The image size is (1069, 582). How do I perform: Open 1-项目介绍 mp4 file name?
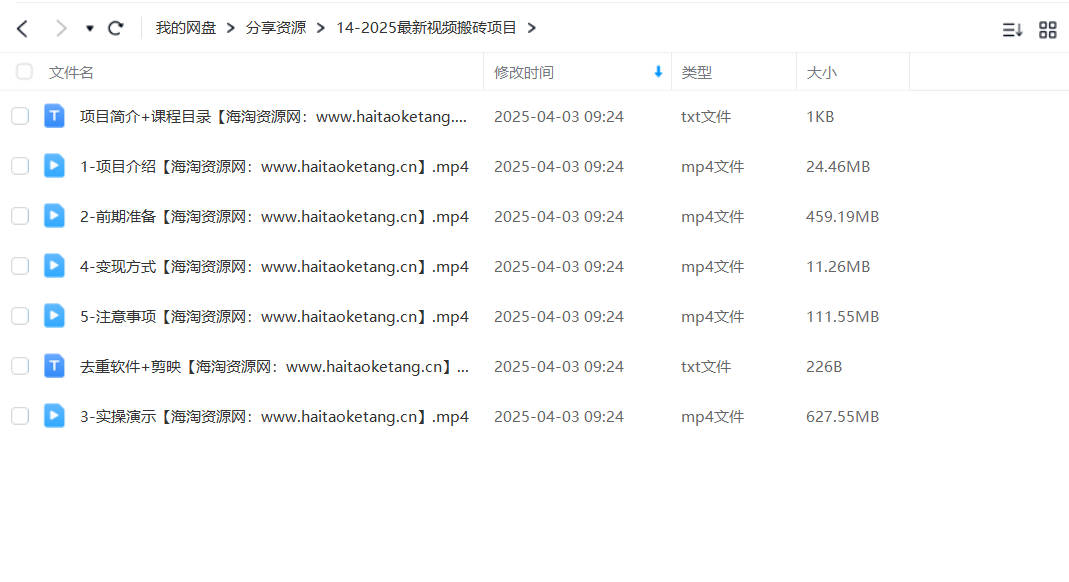click(x=274, y=166)
